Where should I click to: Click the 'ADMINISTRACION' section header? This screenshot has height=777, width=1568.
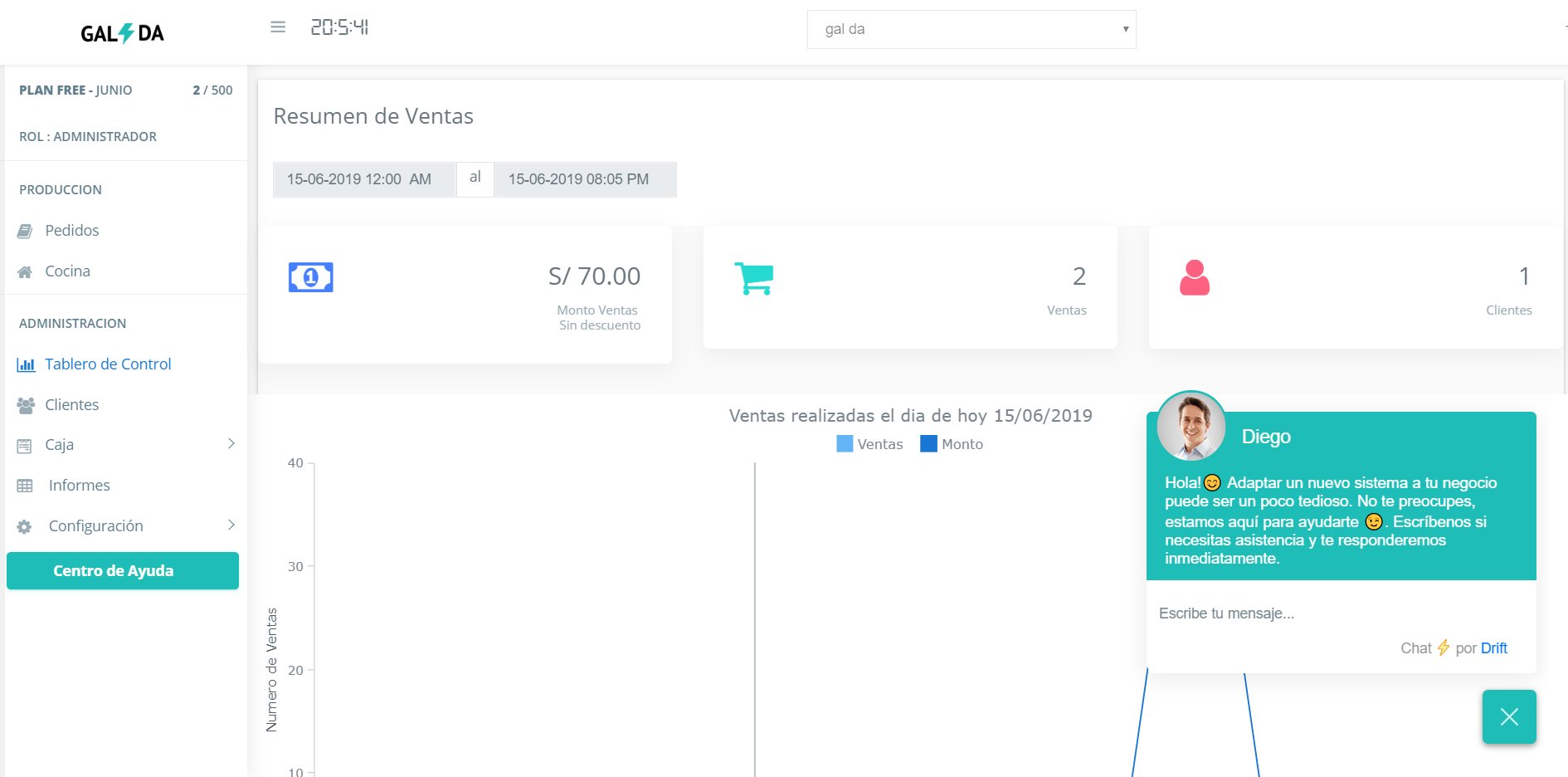[x=73, y=324]
